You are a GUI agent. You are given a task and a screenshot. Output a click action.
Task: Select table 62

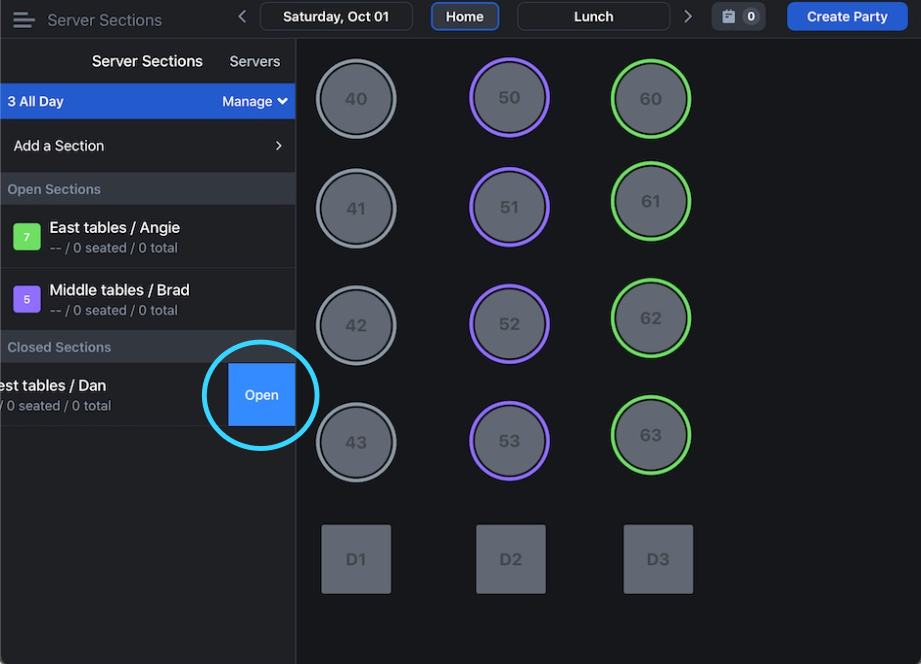(651, 318)
